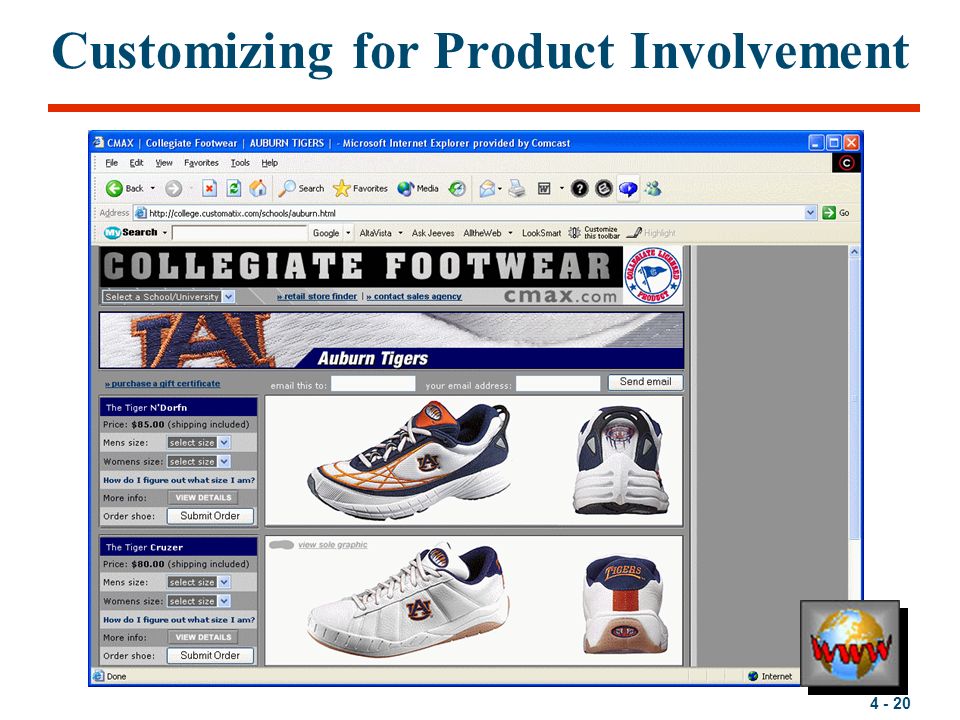This screenshot has height=720, width=960.
Task: Open Tiger N'Dorfn Mens size dropdown
Action: click(199, 443)
